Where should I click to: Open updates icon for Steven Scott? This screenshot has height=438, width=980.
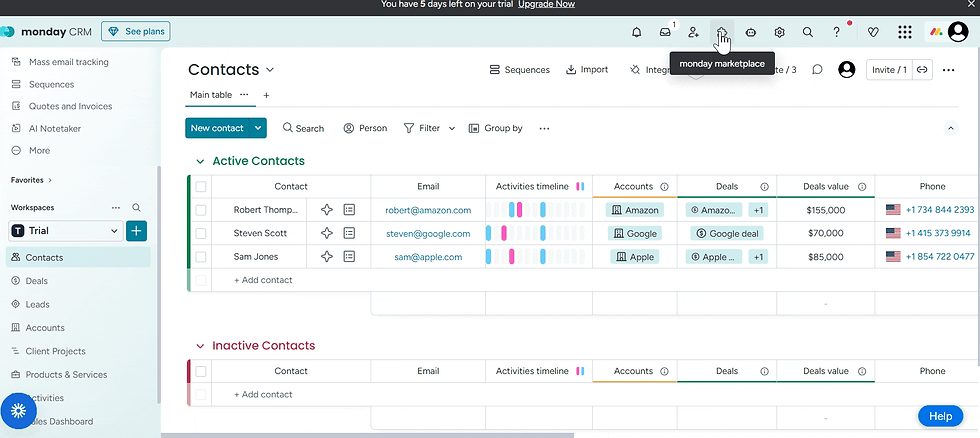[349, 233]
